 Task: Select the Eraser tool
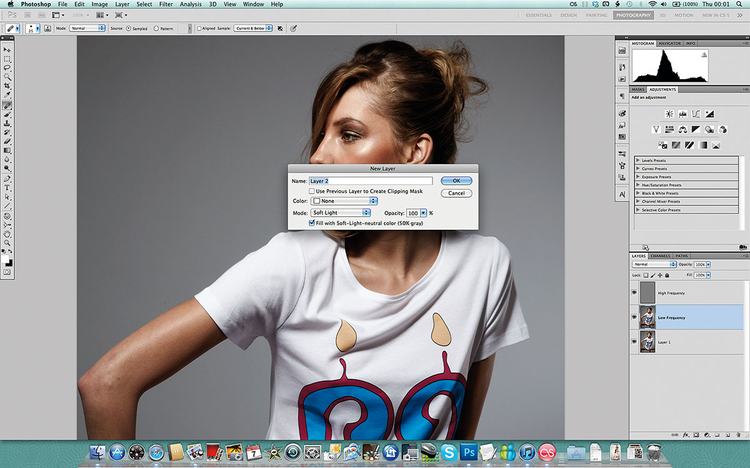point(7,142)
